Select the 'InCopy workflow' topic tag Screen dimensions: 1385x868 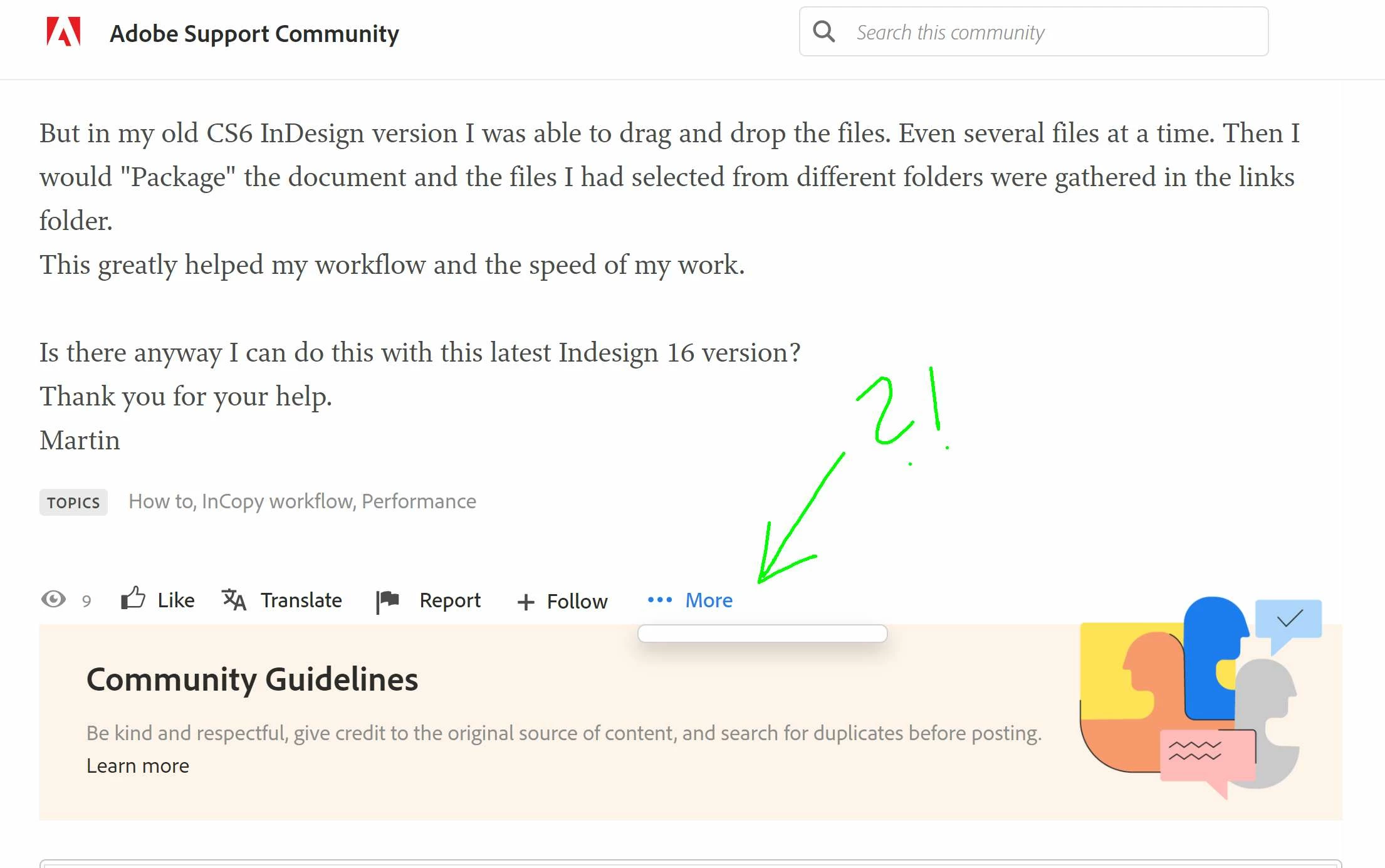[x=278, y=501]
